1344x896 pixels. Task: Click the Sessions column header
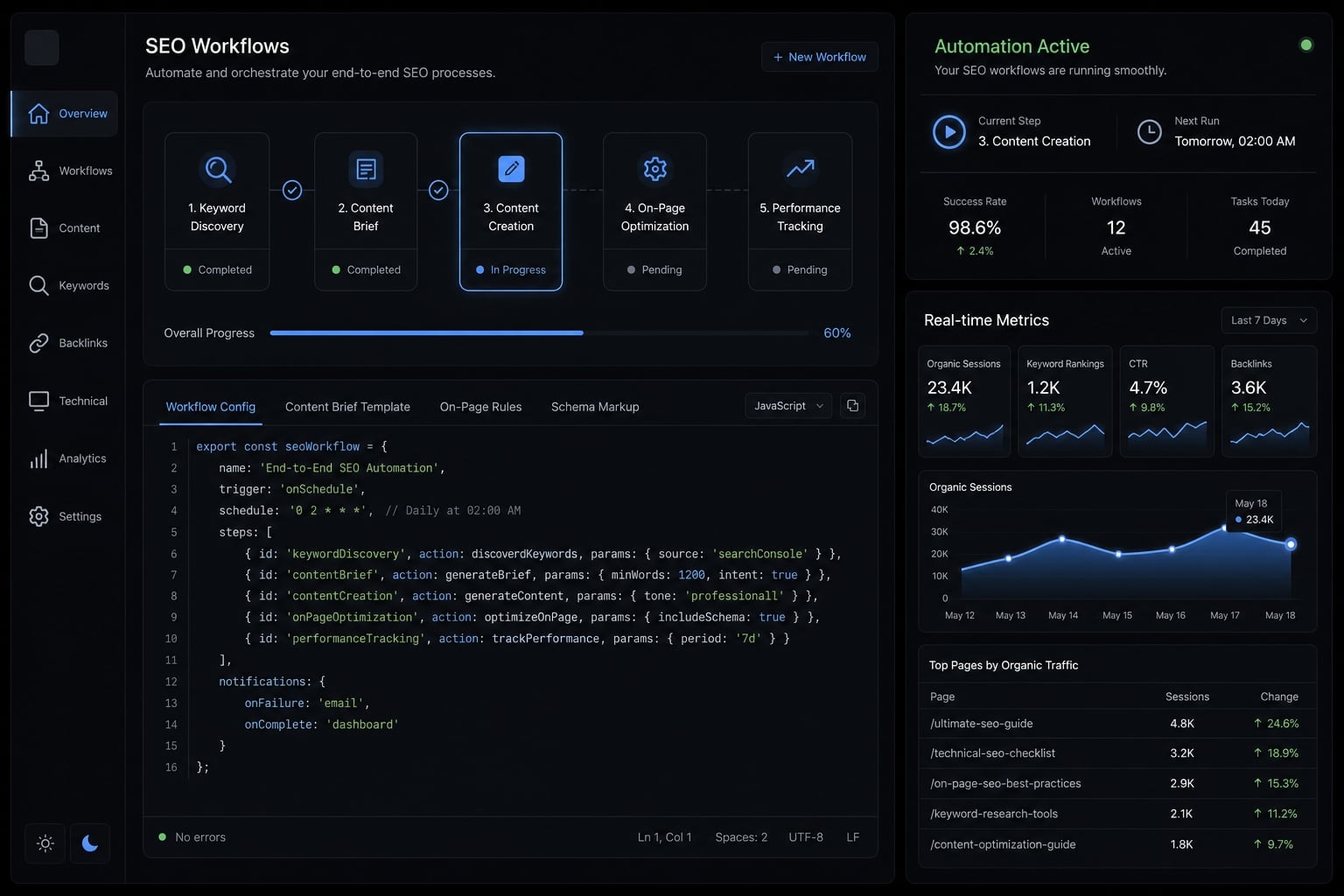(1186, 696)
